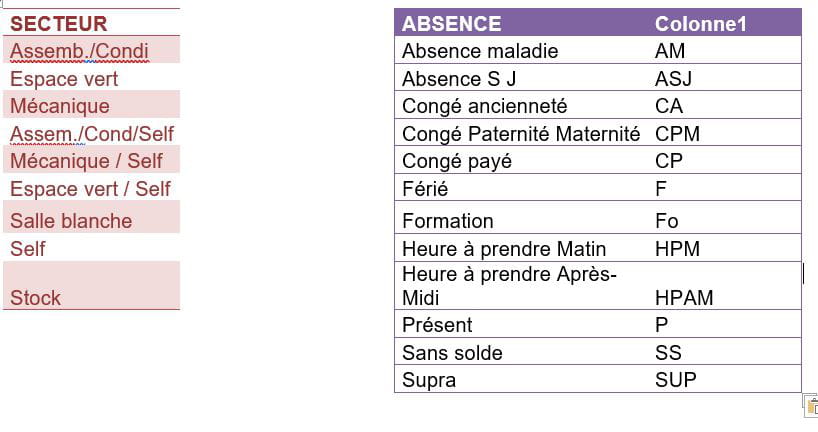The width and height of the screenshot is (818, 432).
Task: Select the Heure à prendre Matin cell
Action: click(522, 248)
